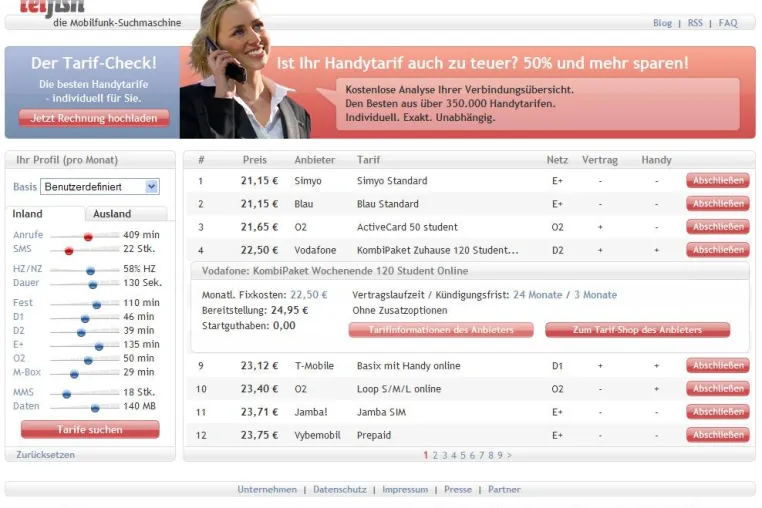The height and width of the screenshot is (508, 762).
Task: Click the D1 minutes slider handle
Action: pyautogui.click(x=85, y=319)
